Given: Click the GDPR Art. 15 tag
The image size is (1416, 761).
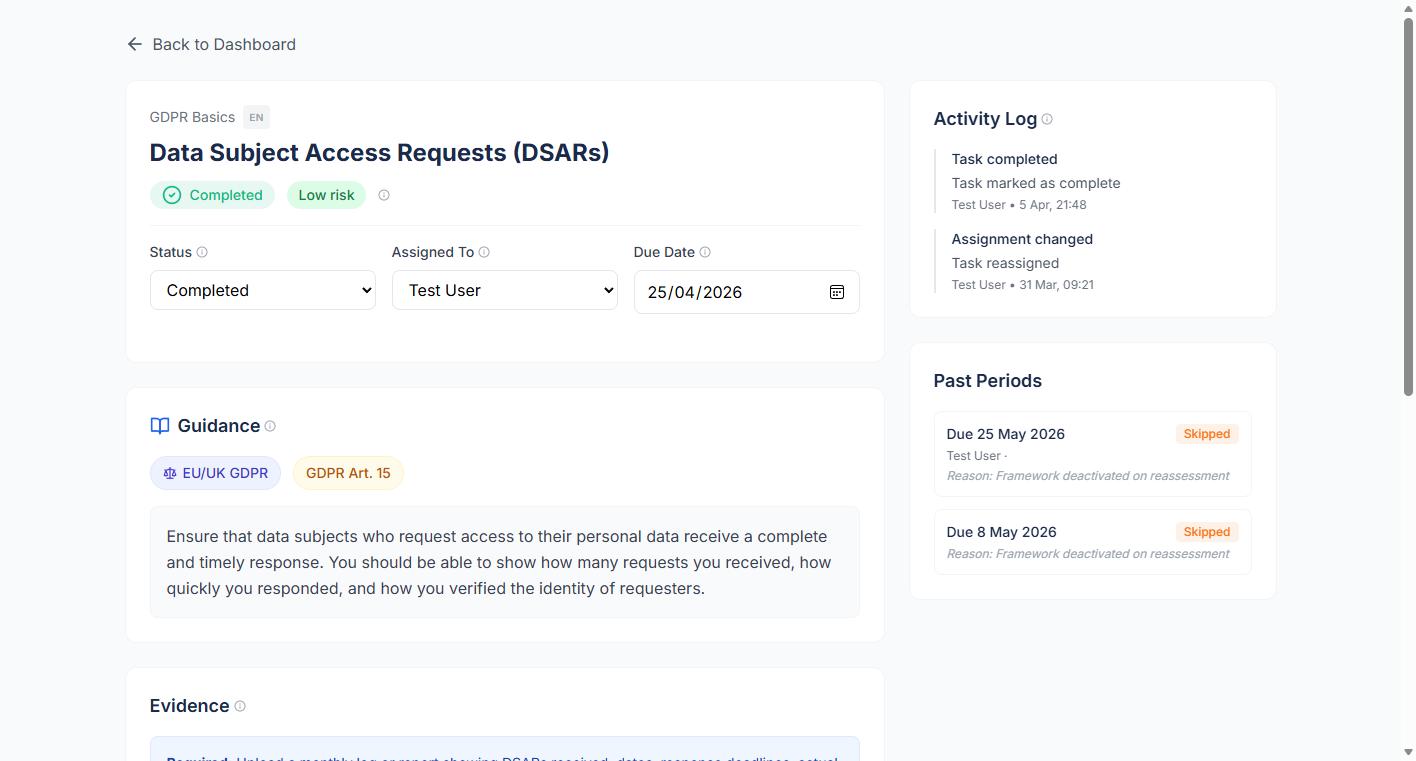Looking at the screenshot, I should coord(348,473).
